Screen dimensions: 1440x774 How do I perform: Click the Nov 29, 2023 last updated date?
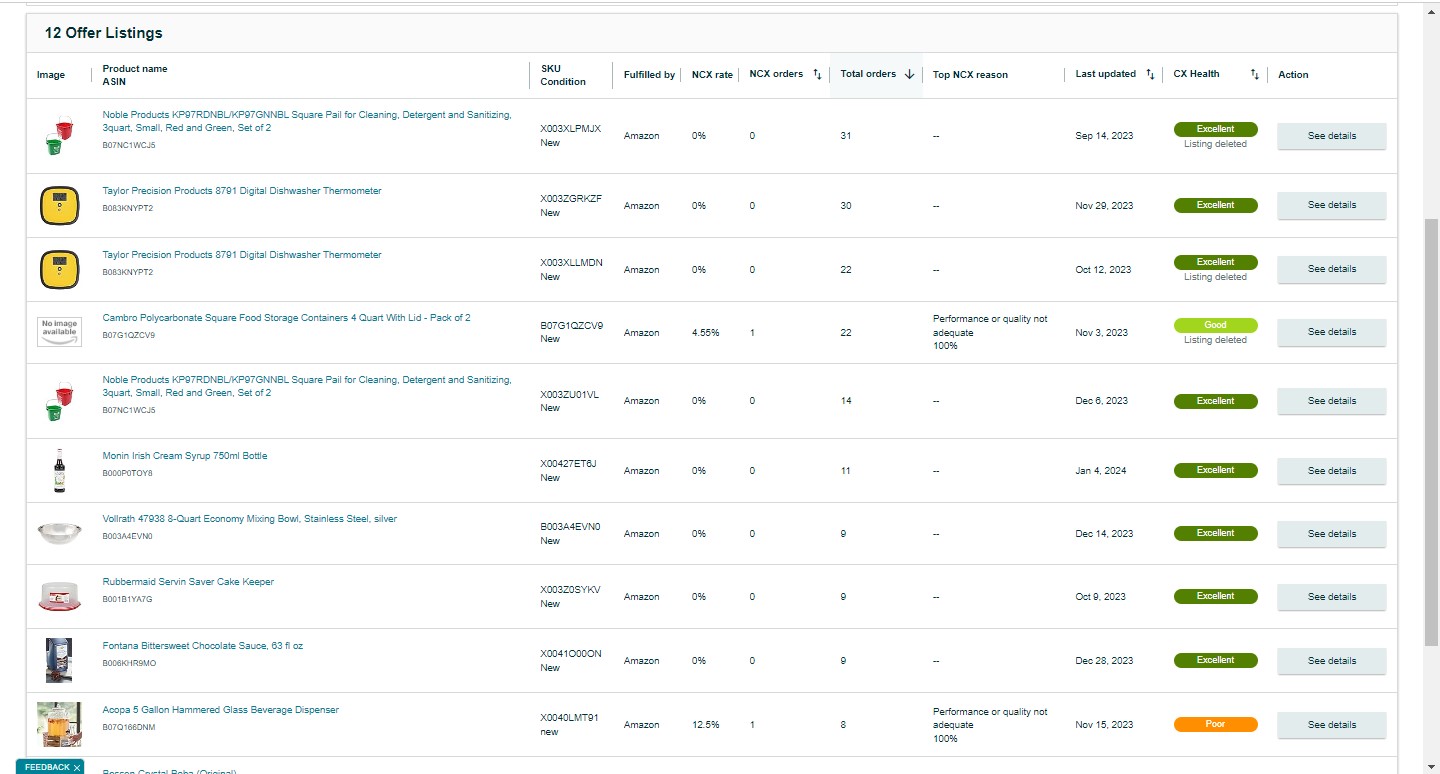pyautogui.click(x=1104, y=206)
